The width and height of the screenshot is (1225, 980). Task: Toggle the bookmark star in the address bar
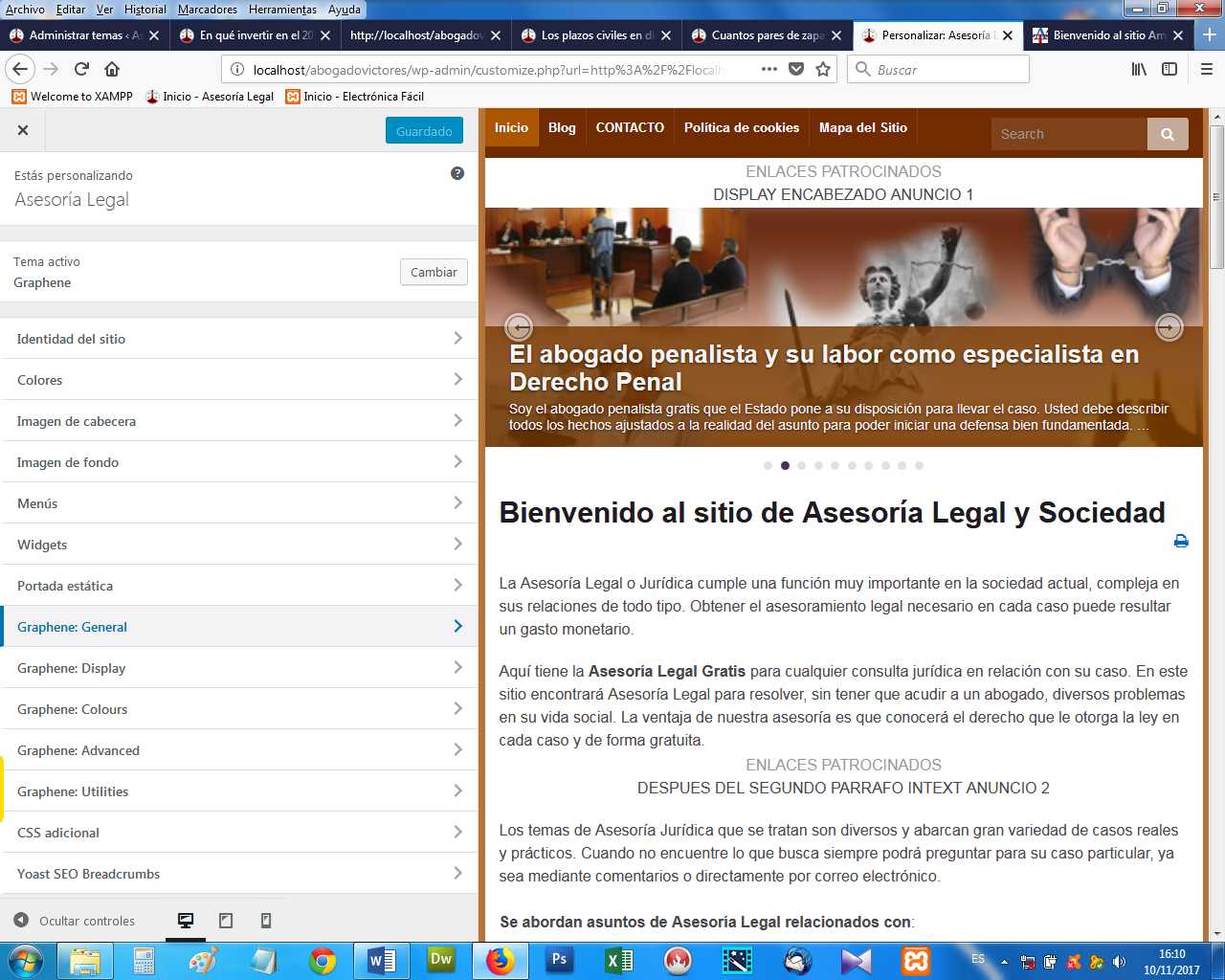tap(823, 68)
